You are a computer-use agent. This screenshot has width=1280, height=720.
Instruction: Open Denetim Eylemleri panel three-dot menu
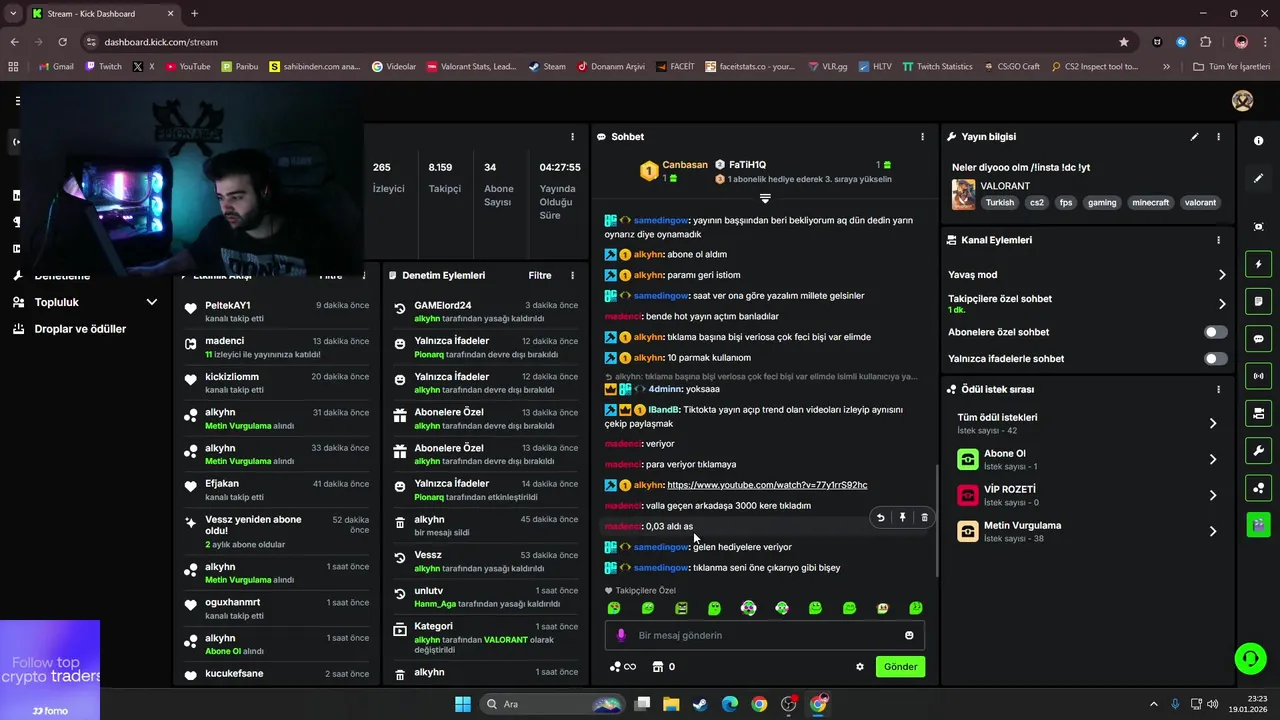(x=572, y=275)
